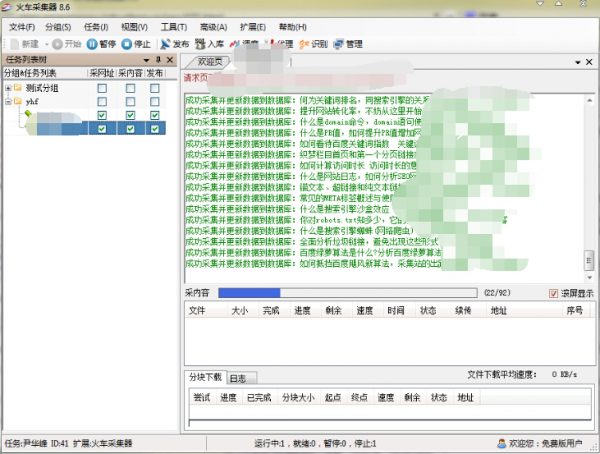Click the 分组&任务列表 column header

coord(45,73)
